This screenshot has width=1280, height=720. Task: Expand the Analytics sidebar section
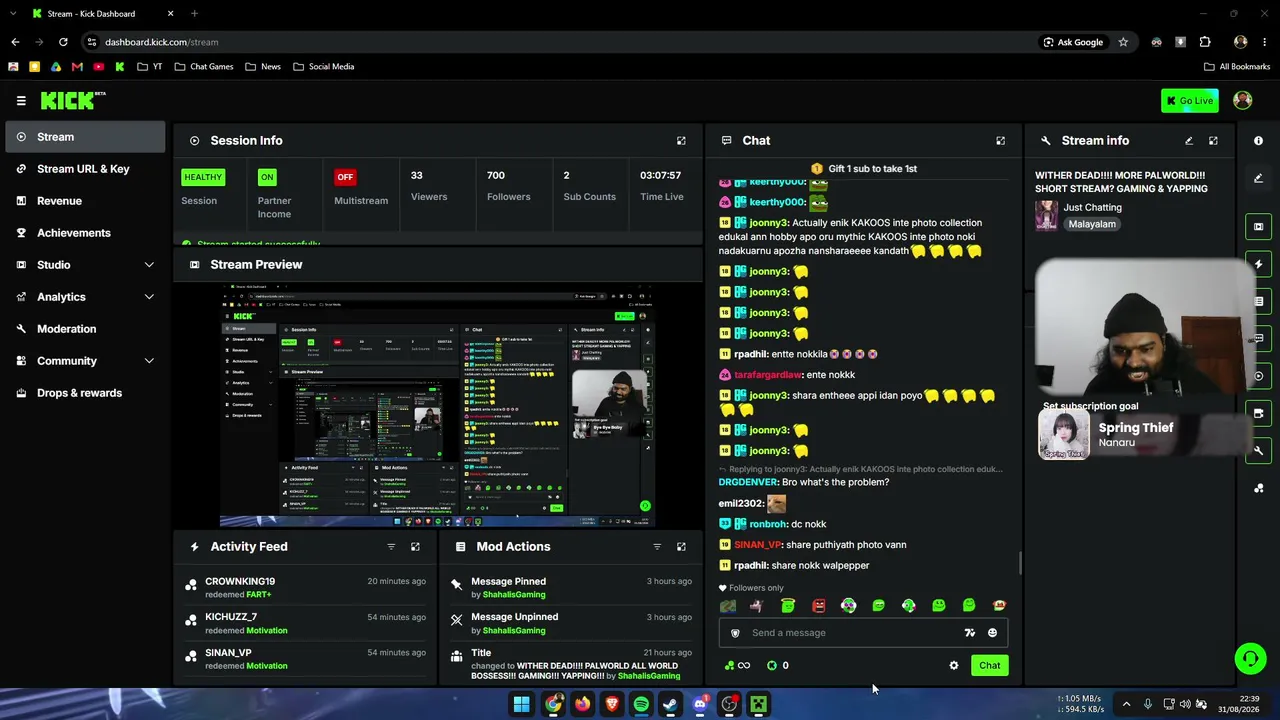(x=149, y=297)
